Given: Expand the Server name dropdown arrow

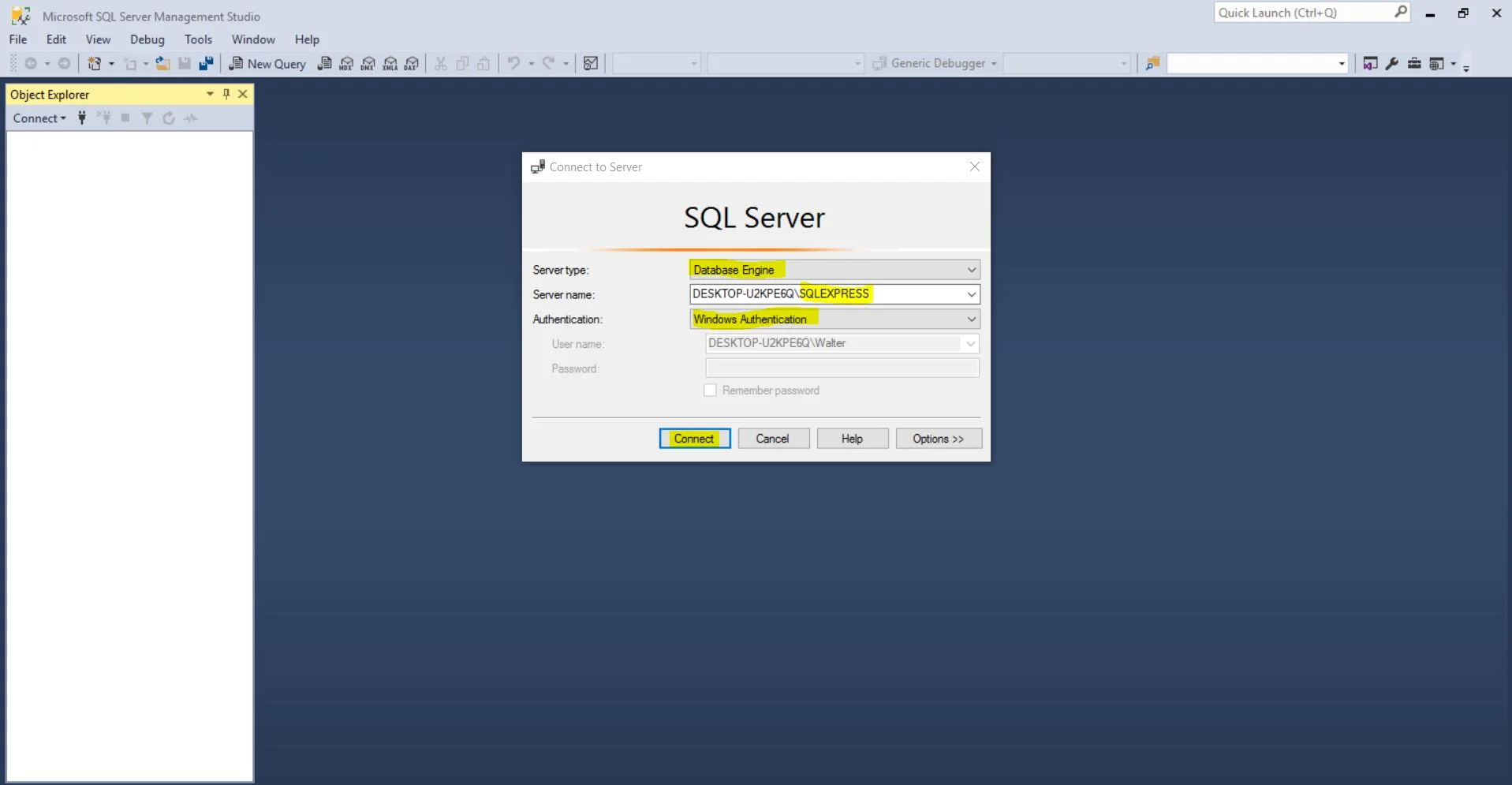Looking at the screenshot, I should tap(972, 294).
